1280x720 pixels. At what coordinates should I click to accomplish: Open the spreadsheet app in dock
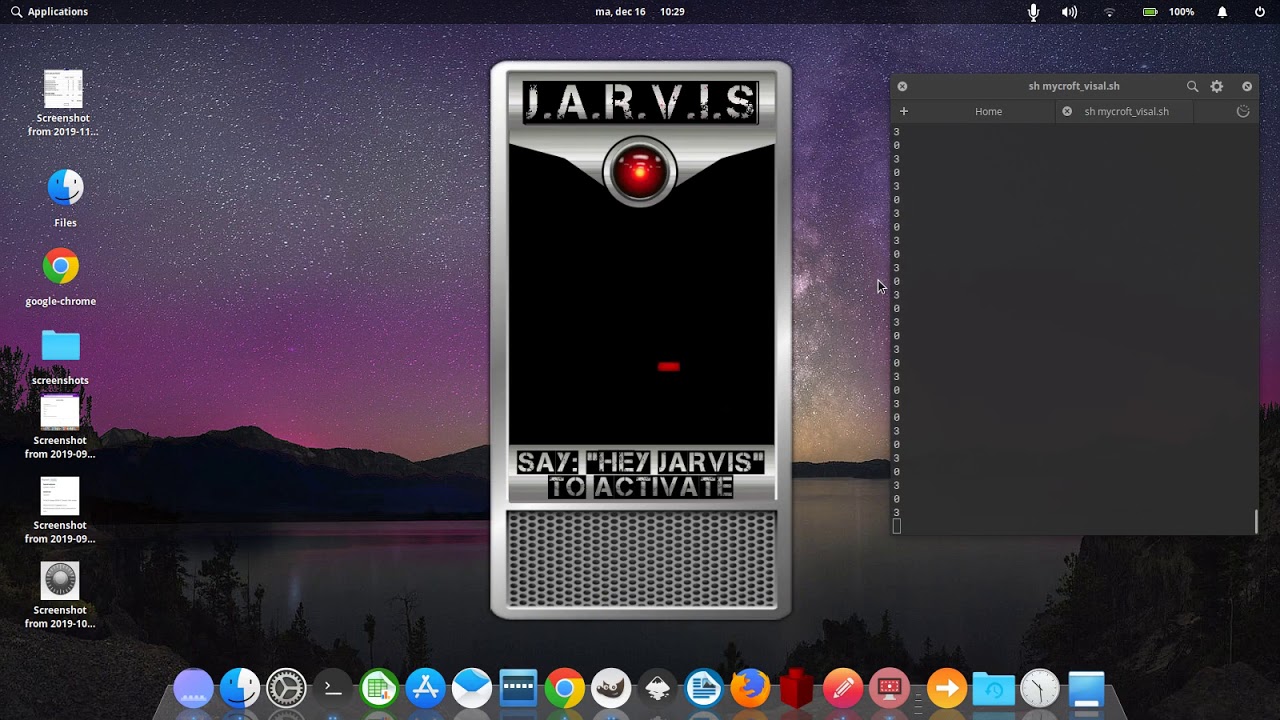(379, 689)
